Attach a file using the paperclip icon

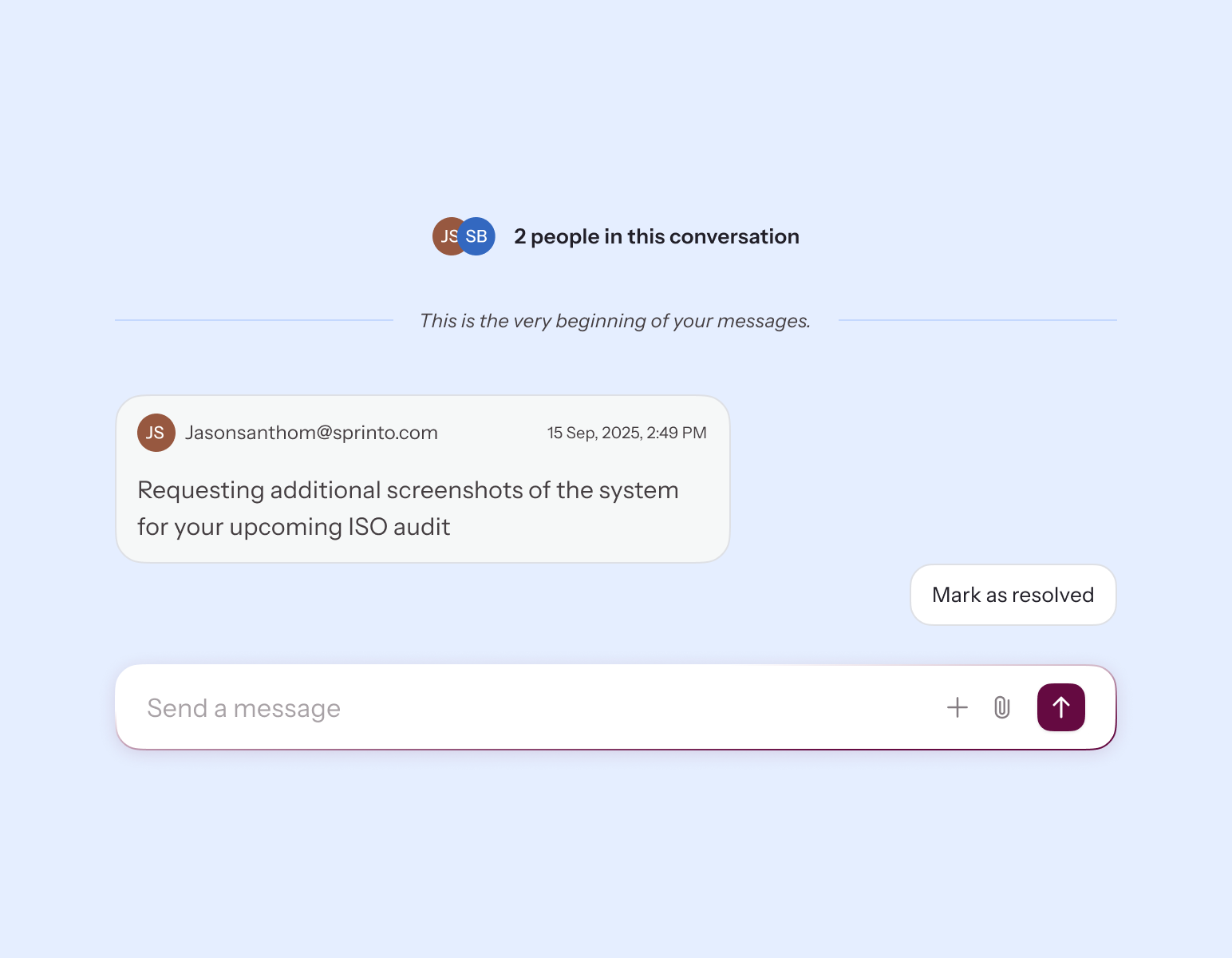click(x=1002, y=707)
